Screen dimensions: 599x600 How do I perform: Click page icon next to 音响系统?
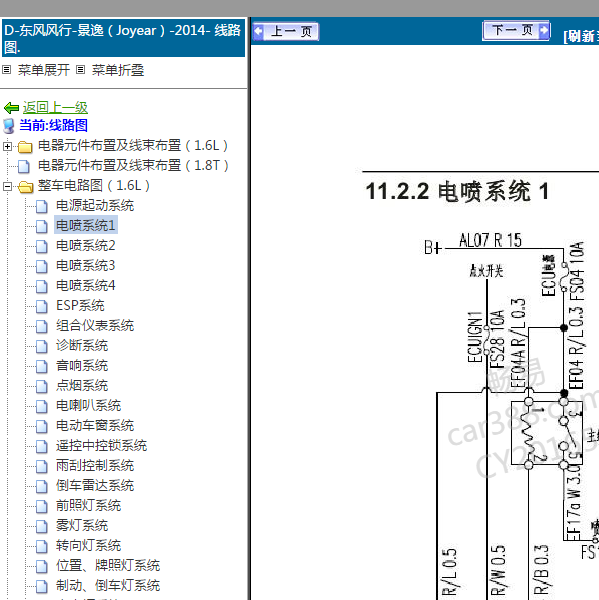tap(42, 367)
